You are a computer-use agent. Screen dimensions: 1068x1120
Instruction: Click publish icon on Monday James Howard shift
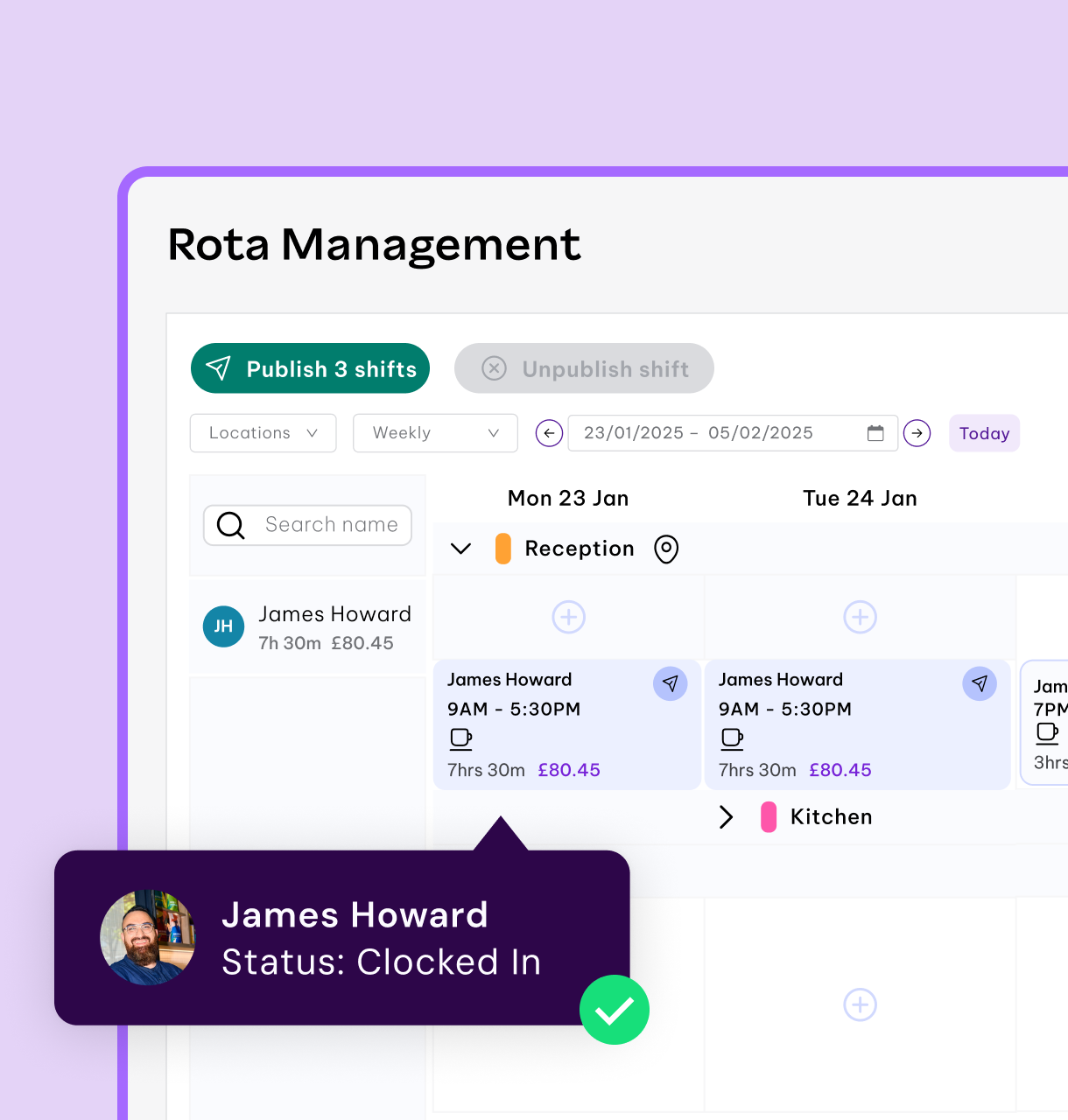(x=670, y=683)
